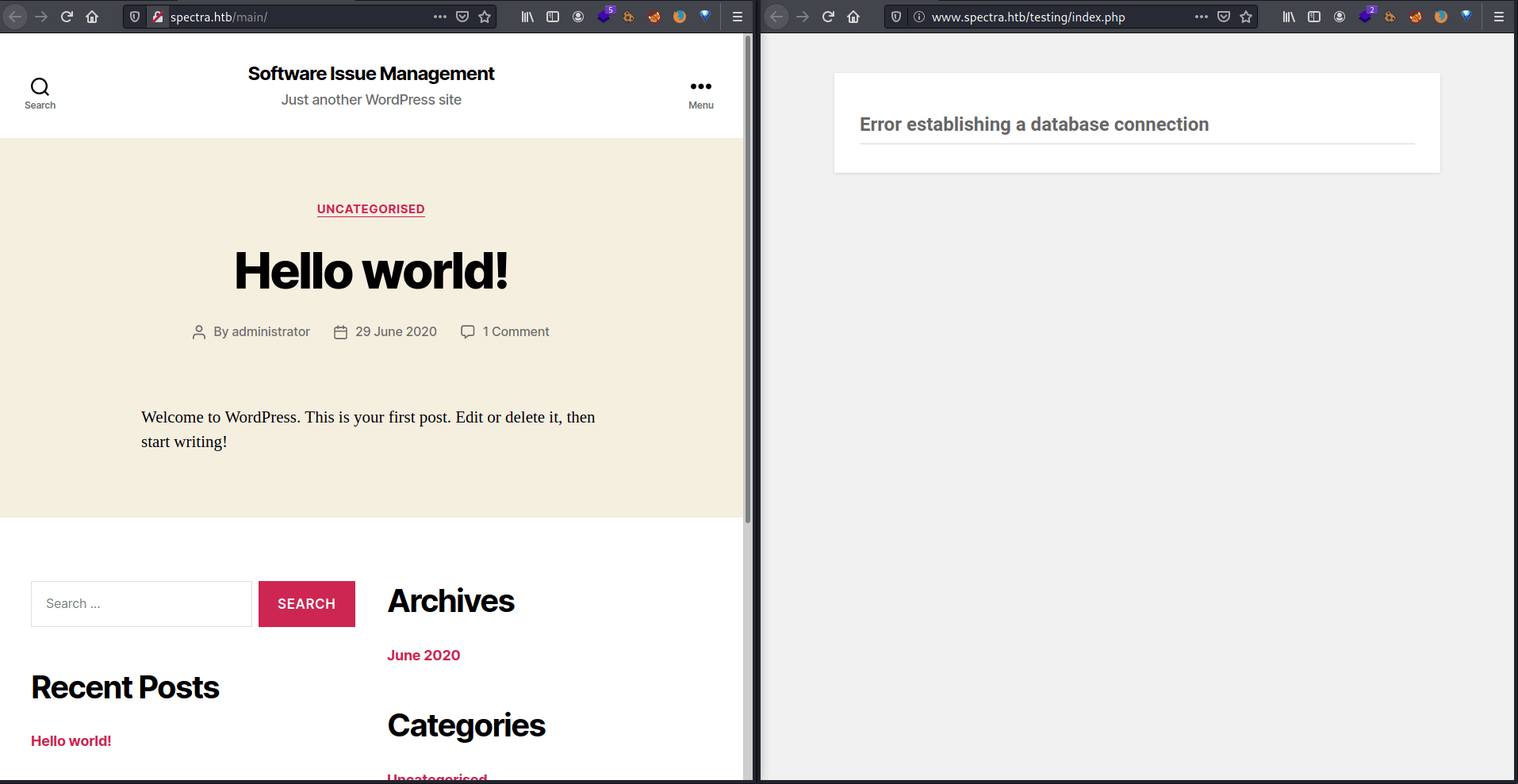Open Library in the right window
The height and width of the screenshot is (784, 1518).
[1289, 17]
